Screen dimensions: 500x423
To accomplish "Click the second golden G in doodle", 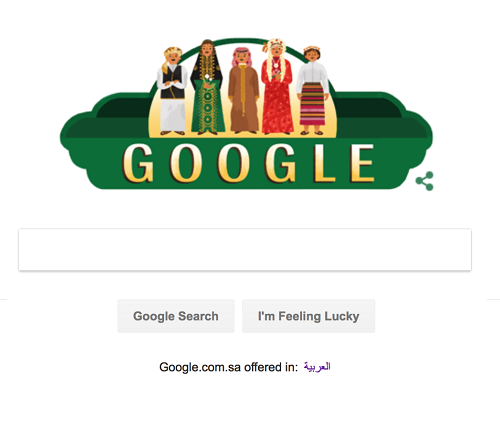I will (281, 163).
